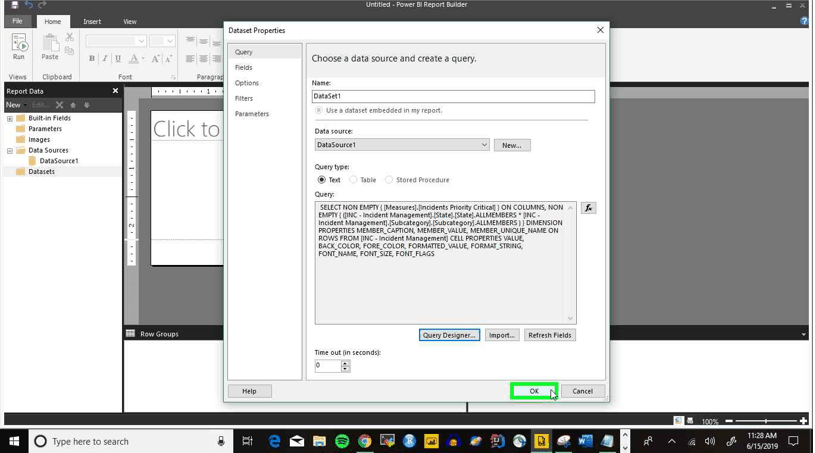Open the Font group dialog launcher
Image resolution: width=815 pixels, height=453 pixels.
173,77
